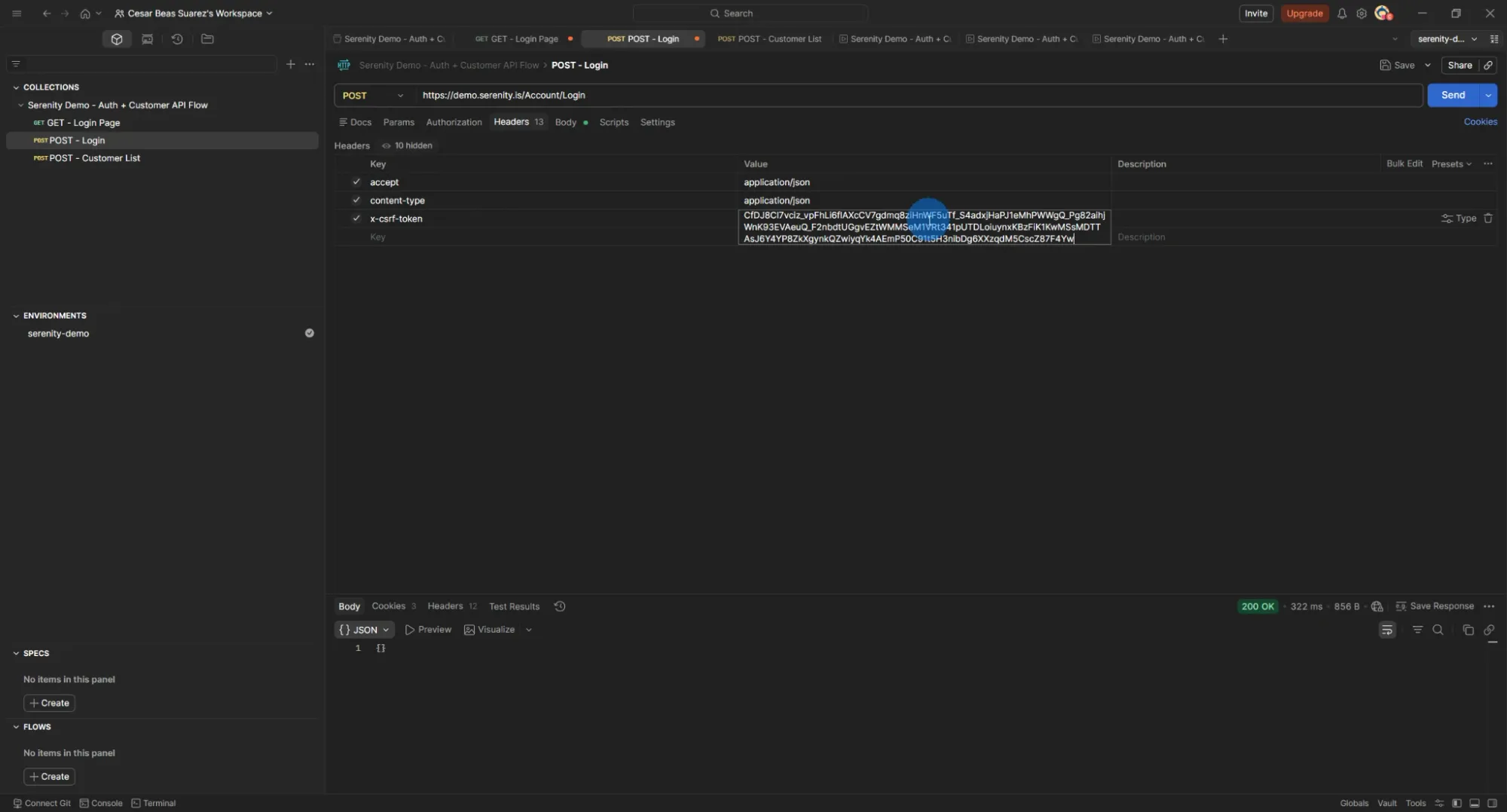Viewport: 1507px width, 812px height.
Task: Copy the response body to clipboard
Action: [1467, 630]
